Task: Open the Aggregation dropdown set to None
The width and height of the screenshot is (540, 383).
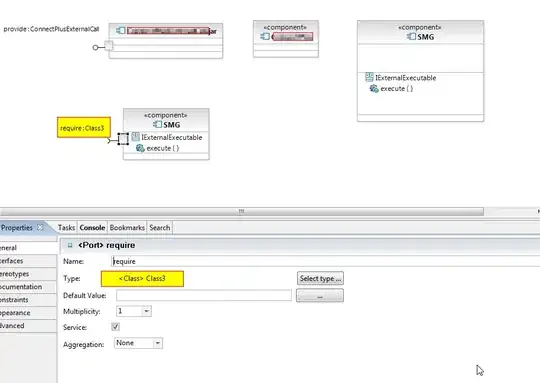Action: click(x=157, y=343)
